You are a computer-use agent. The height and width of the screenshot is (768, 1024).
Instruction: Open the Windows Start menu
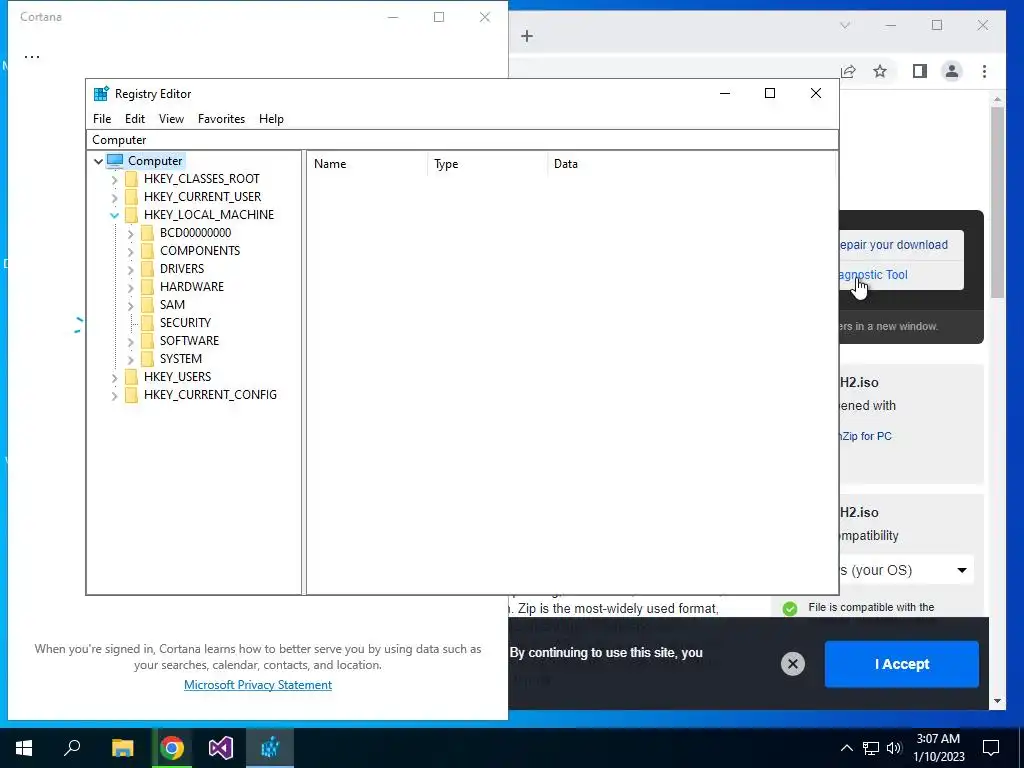(x=24, y=748)
